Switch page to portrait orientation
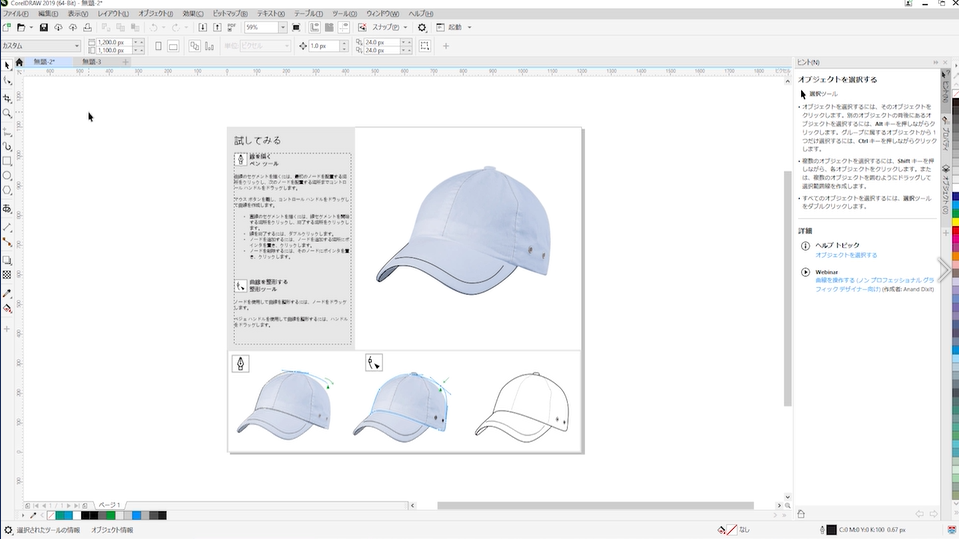959x539 pixels. 156,46
